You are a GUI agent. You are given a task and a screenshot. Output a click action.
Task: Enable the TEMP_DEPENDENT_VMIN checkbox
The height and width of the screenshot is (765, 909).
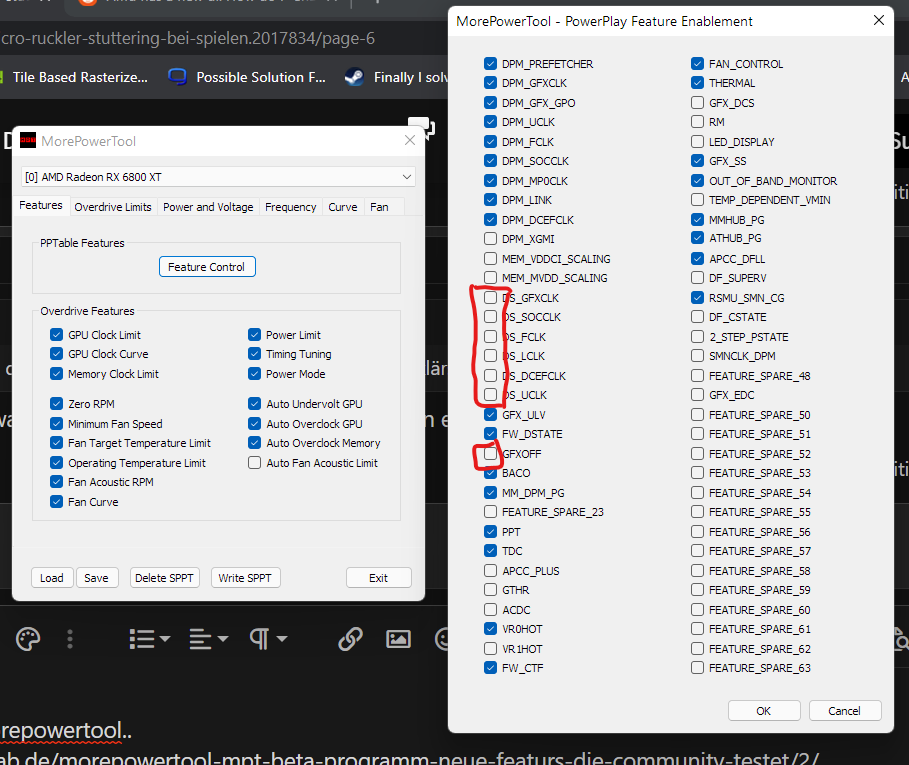697,199
